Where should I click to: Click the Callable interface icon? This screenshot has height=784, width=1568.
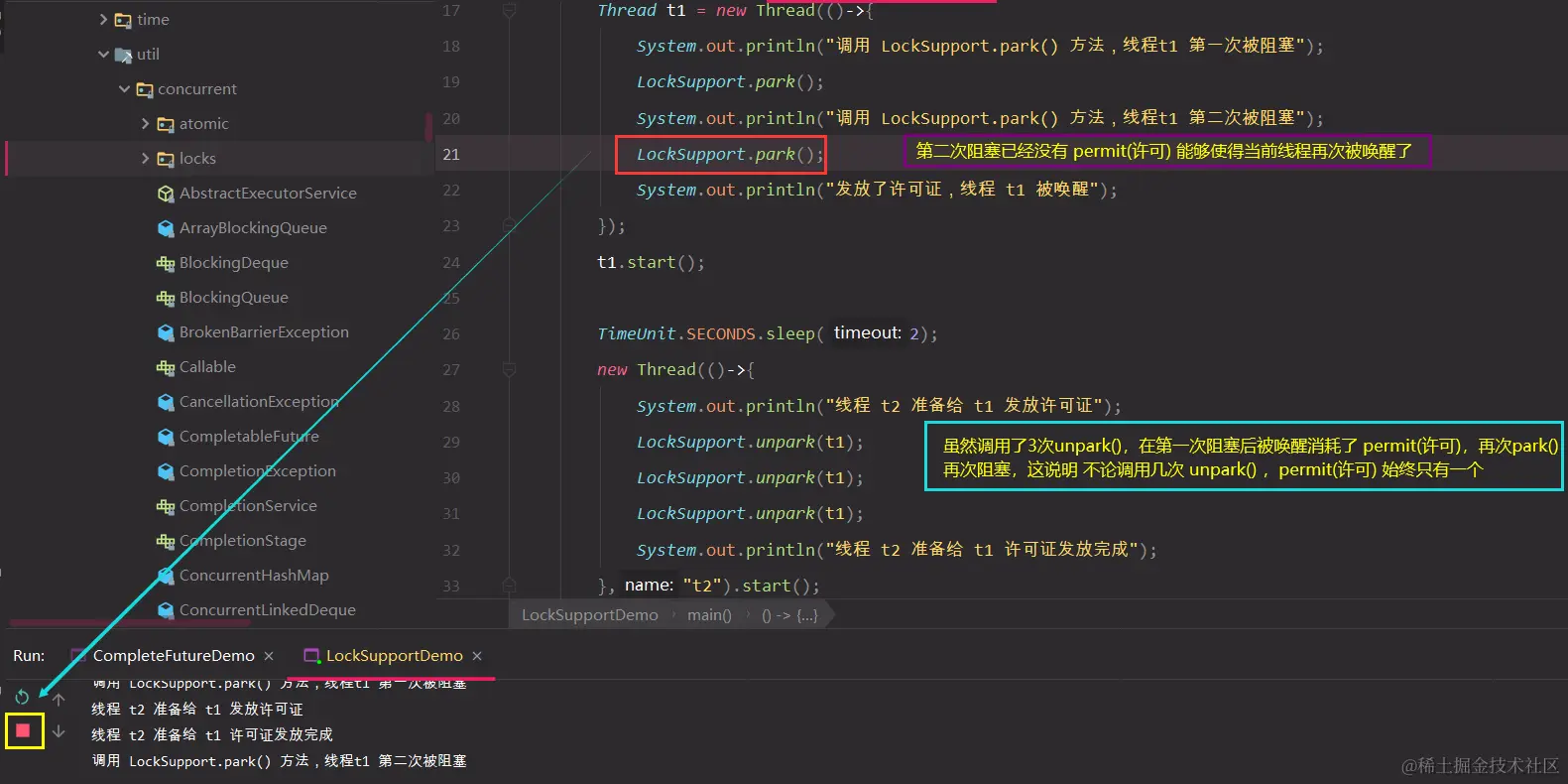coord(166,367)
